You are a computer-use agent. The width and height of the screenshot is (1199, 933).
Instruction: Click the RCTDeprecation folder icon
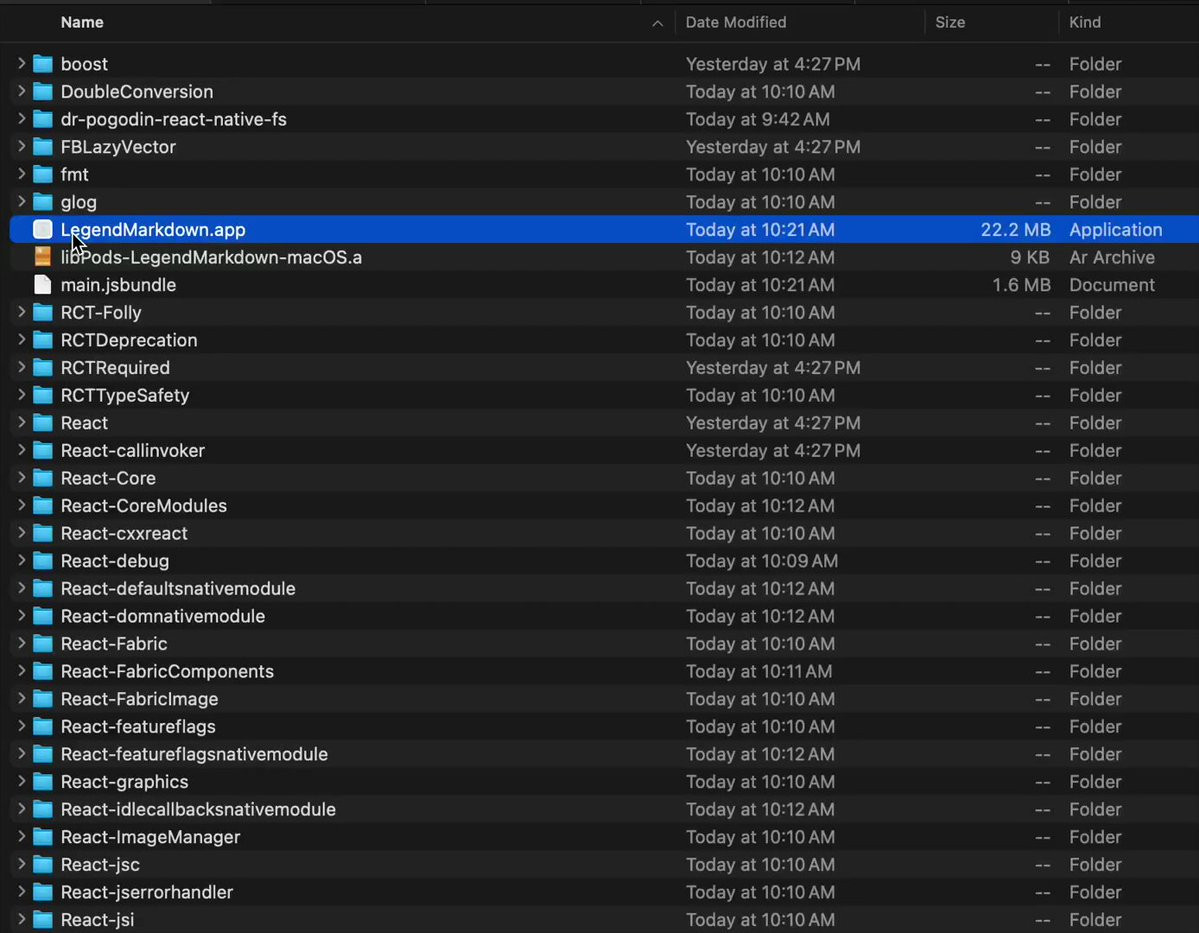43,340
